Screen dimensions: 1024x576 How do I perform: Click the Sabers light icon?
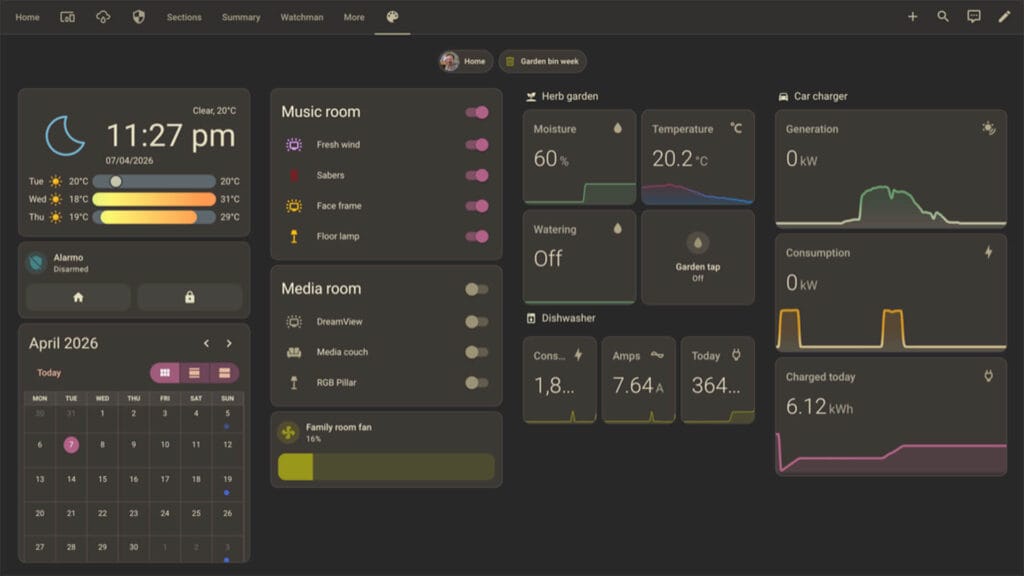[x=294, y=175]
